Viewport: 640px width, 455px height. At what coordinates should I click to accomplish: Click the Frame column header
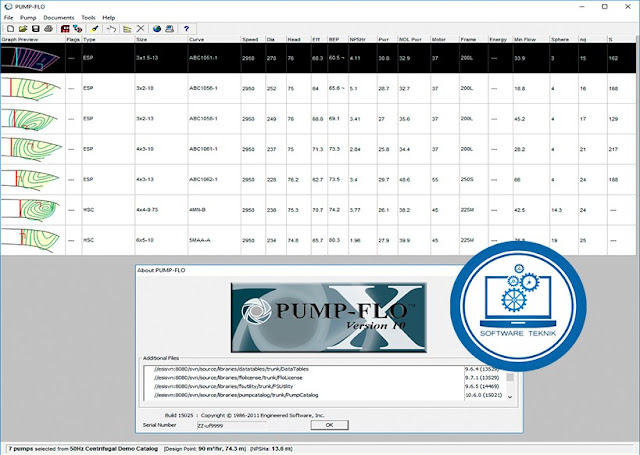coord(473,40)
